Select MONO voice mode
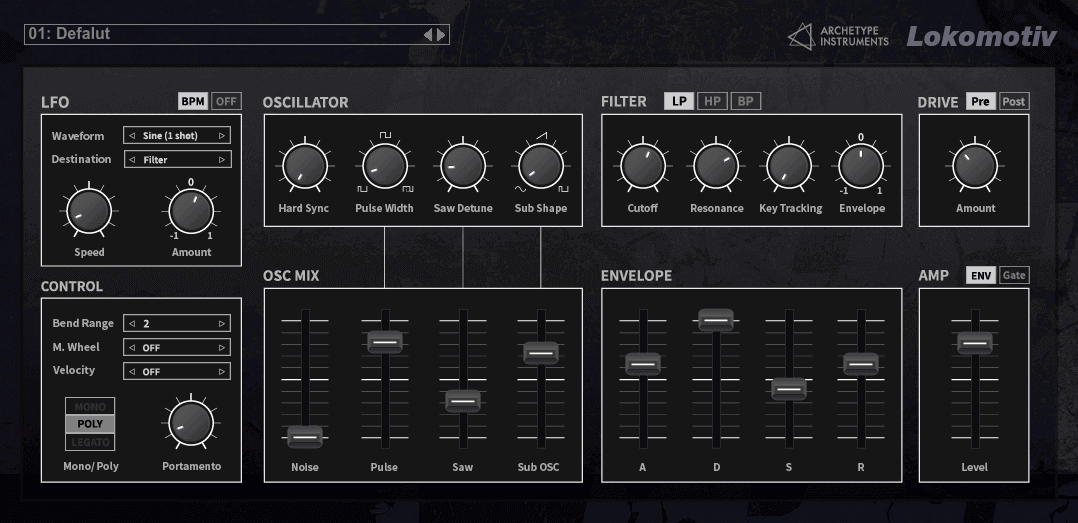 [x=90, y=406]
